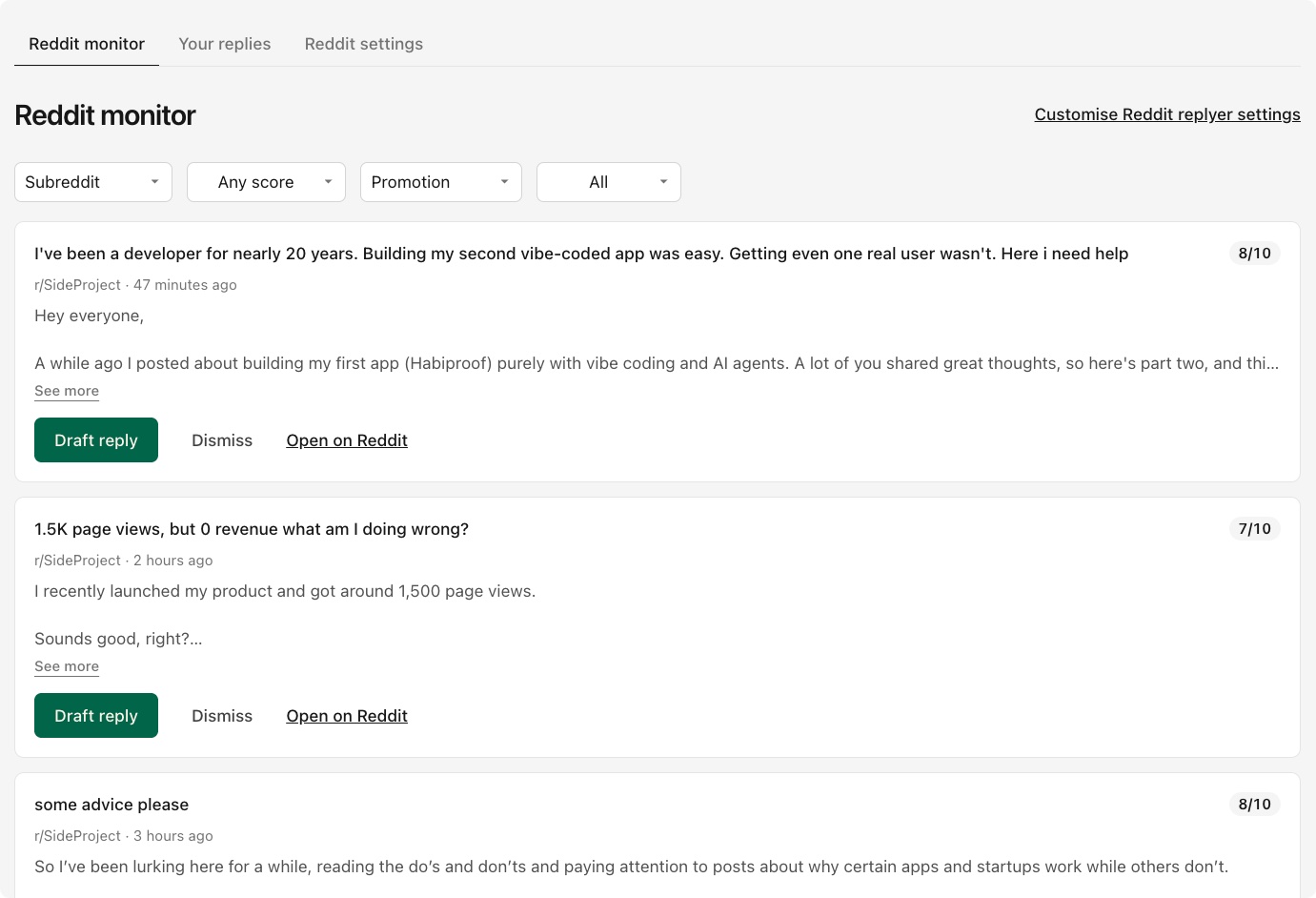1316x898 pixels.
Task: Click the 'some advice please' post title
Action: (111, 805)
